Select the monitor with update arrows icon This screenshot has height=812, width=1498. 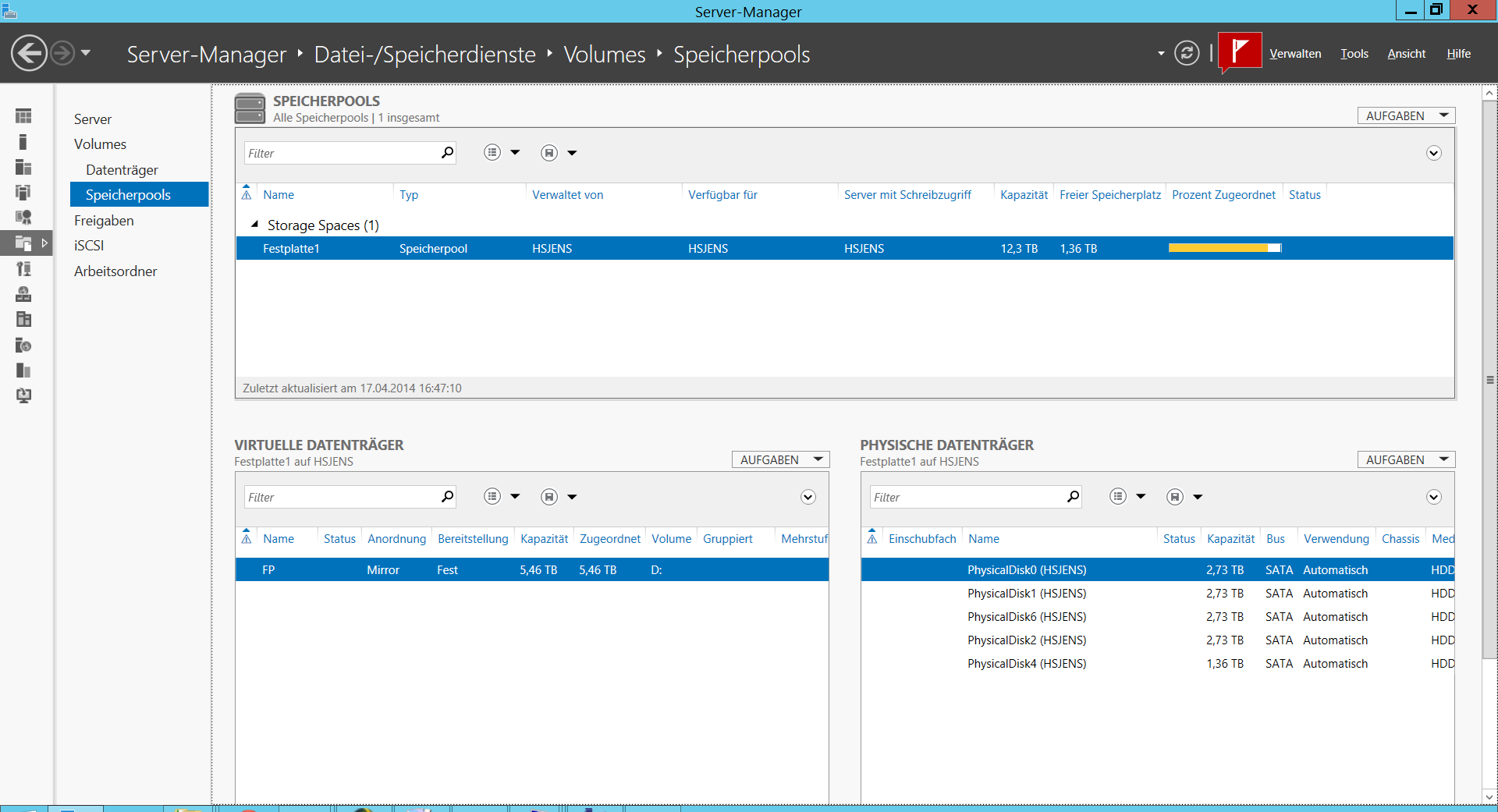coord(23,395)
